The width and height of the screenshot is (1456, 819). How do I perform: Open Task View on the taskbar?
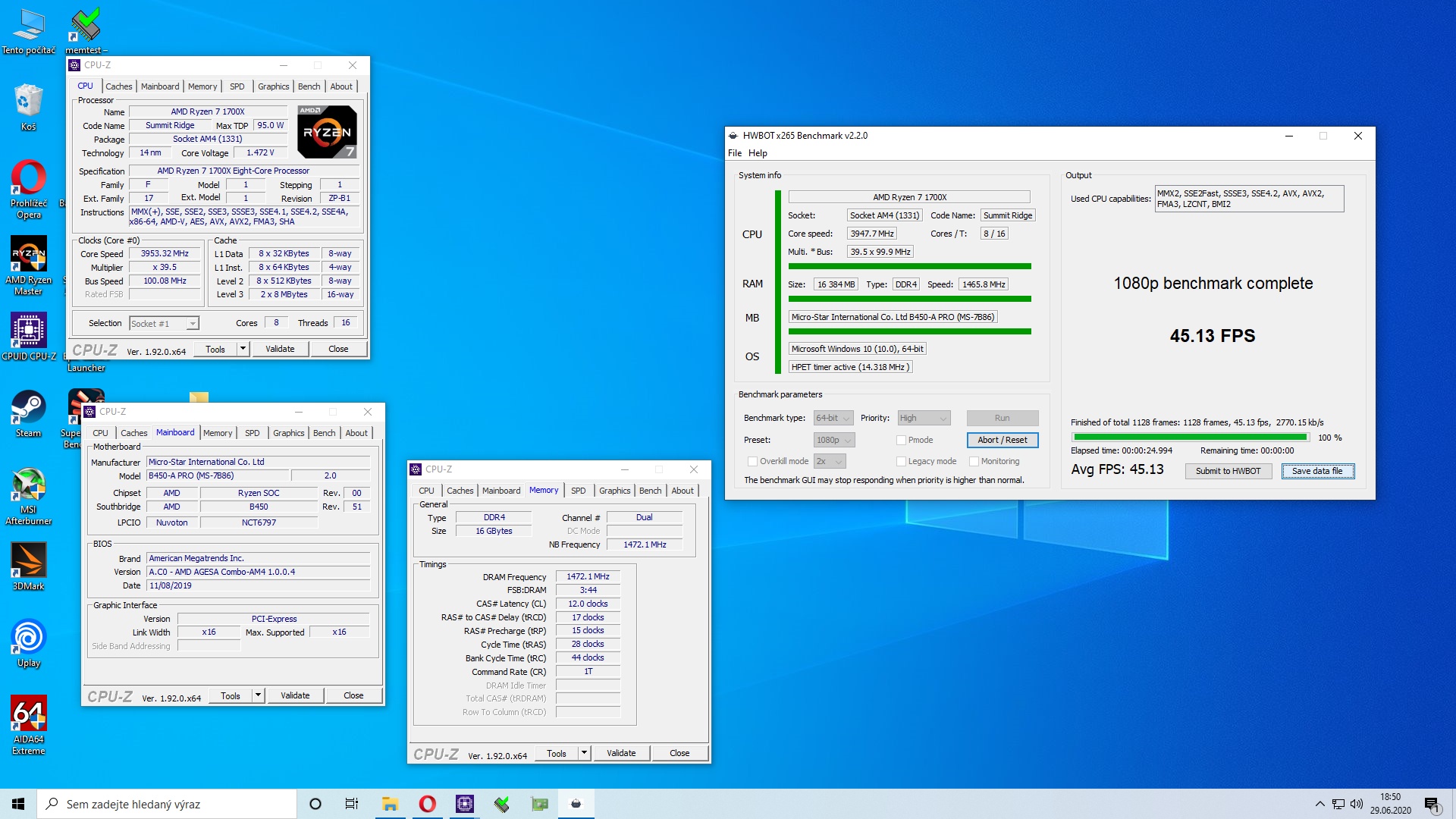(352, 804)
